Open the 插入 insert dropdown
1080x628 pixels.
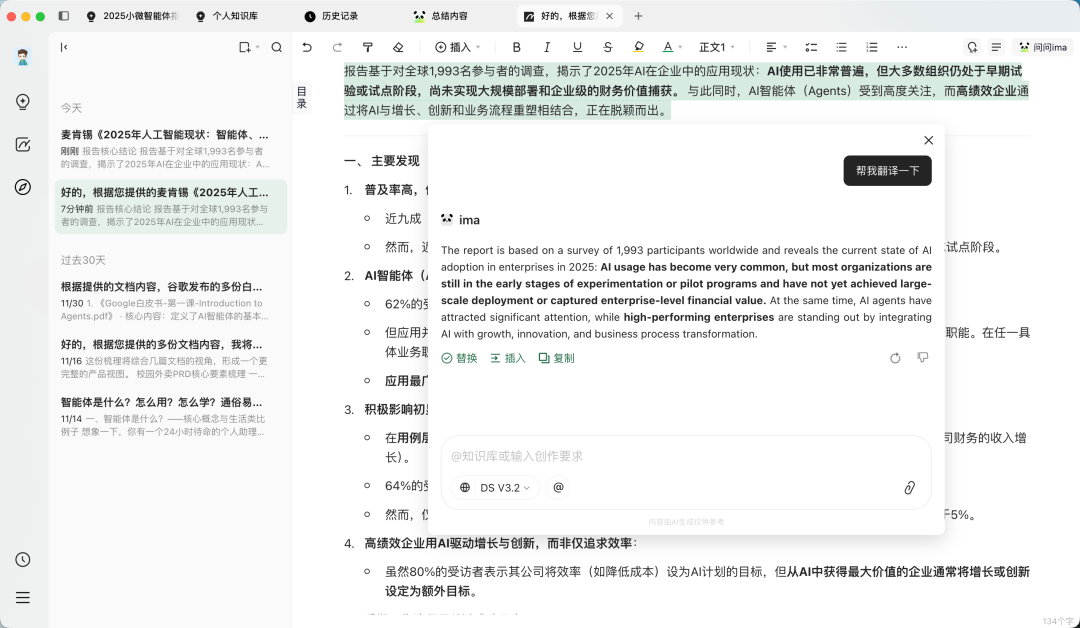click(460, 47)
